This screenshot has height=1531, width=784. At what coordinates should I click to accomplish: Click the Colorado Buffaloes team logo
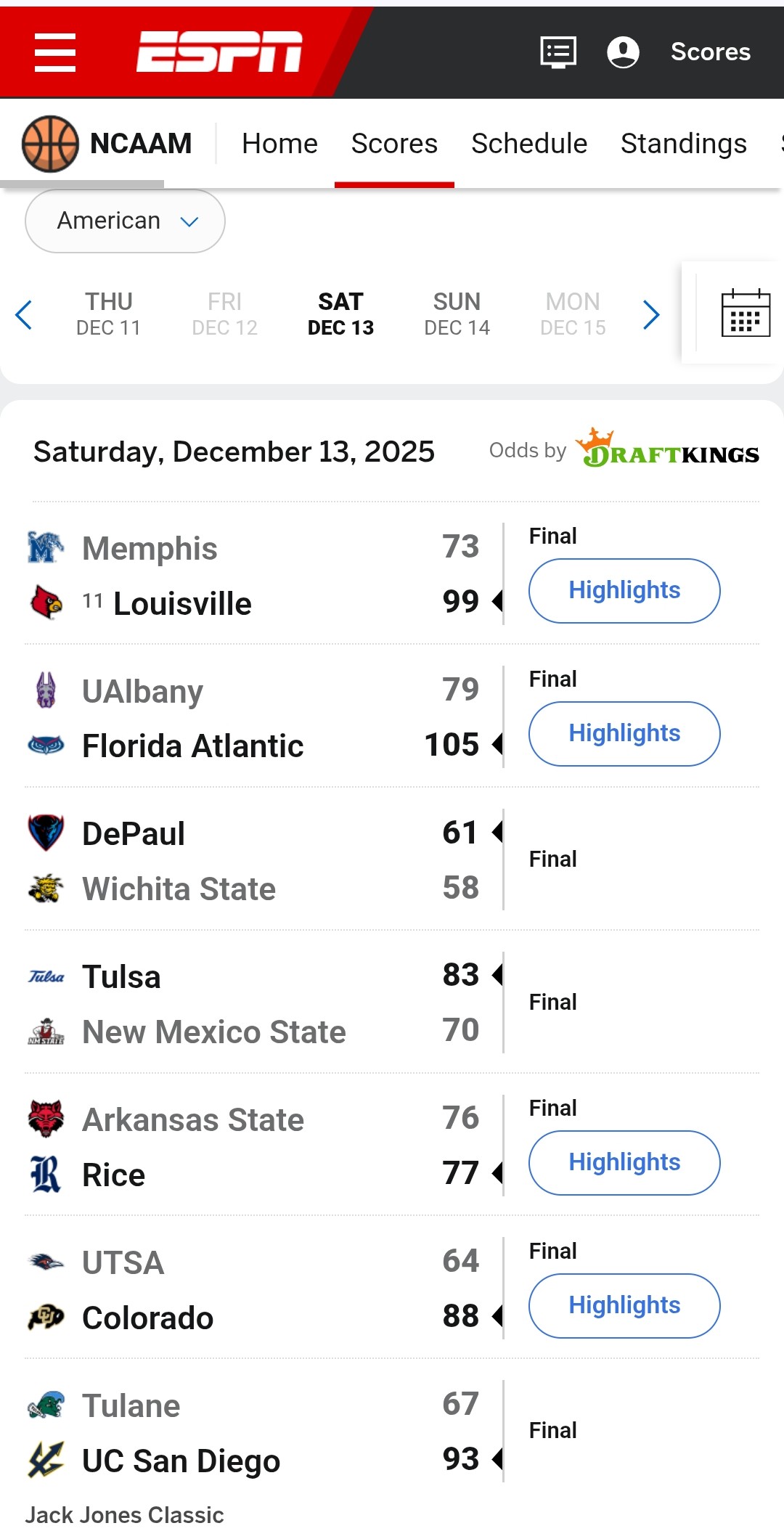[46, 1317]
